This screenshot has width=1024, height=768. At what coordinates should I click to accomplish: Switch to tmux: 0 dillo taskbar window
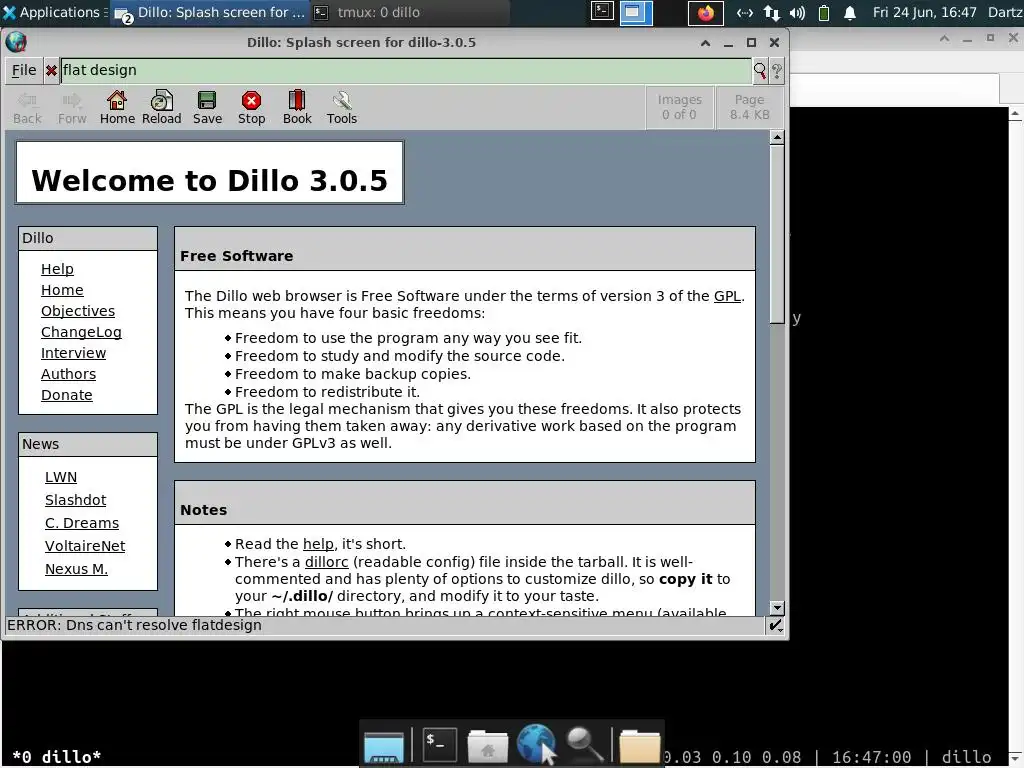point(409,12)
